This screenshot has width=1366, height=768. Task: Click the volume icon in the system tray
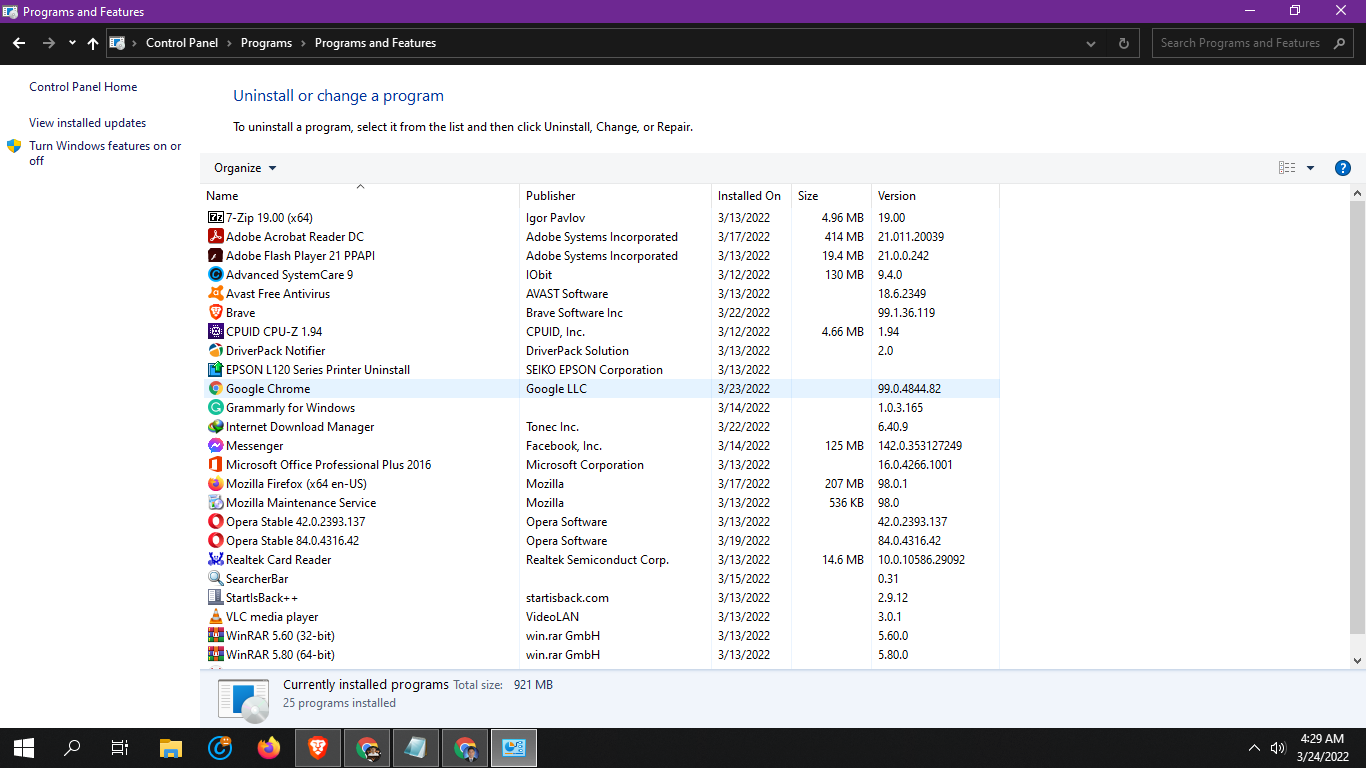point(1278,748)
